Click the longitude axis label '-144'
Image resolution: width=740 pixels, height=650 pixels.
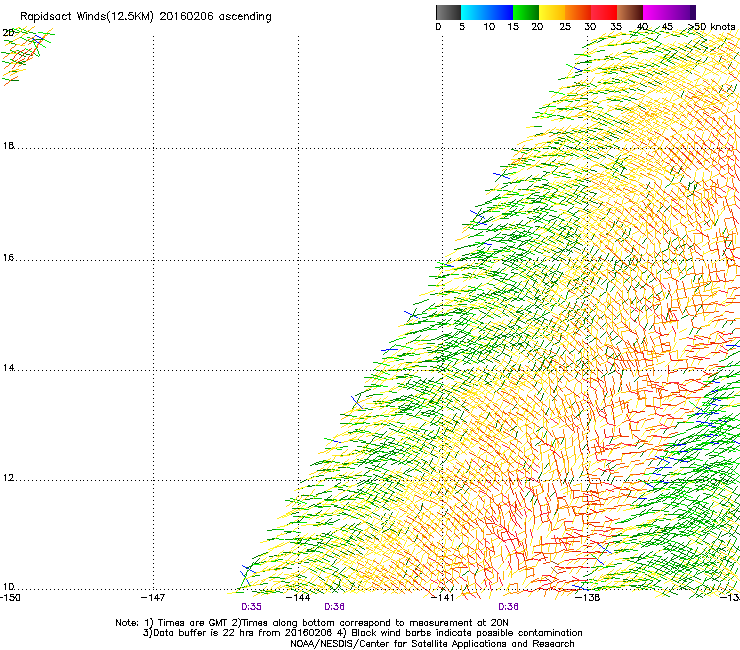click(298, 598)
